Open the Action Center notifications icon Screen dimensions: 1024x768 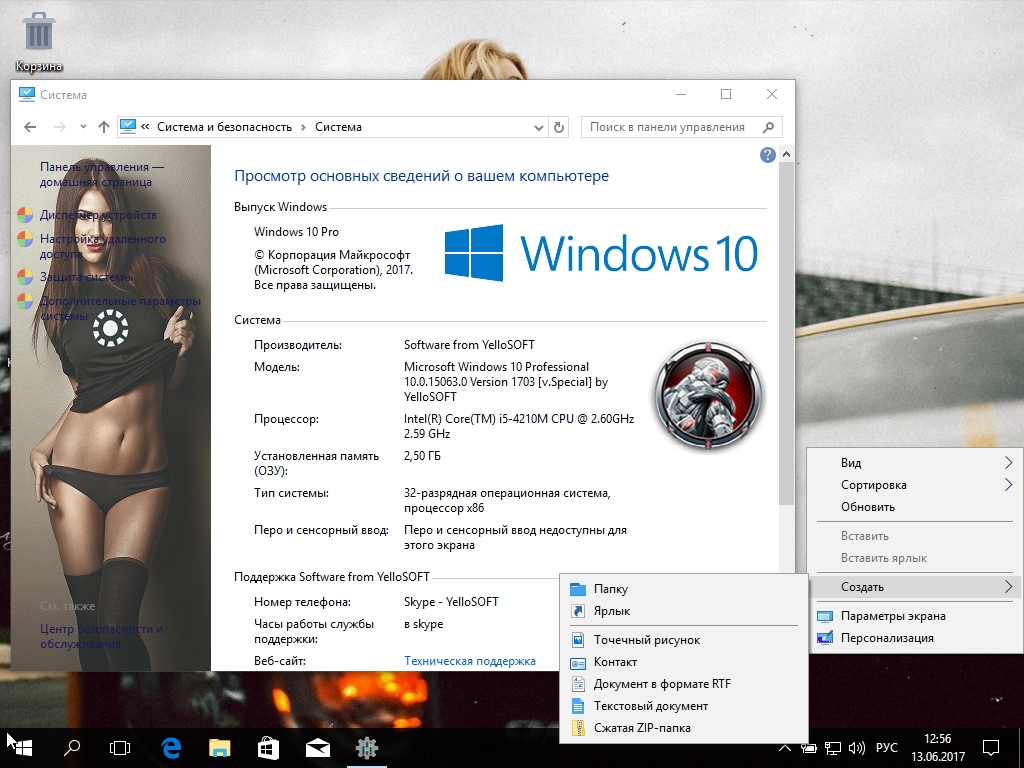click(x=991, y=748)
